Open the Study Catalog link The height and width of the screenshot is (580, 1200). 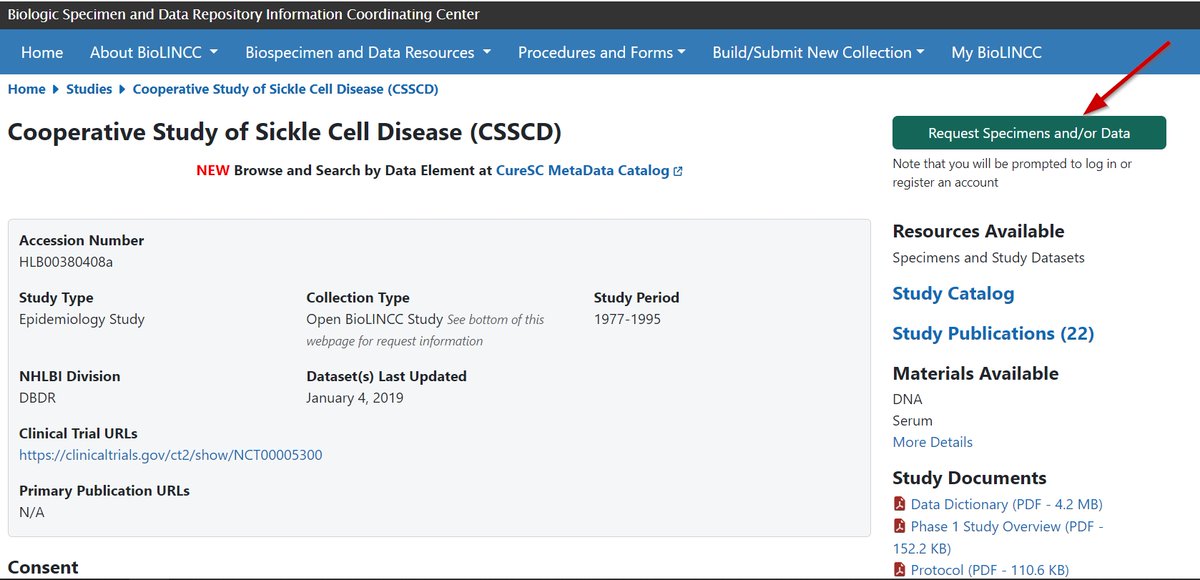[953, 293]
